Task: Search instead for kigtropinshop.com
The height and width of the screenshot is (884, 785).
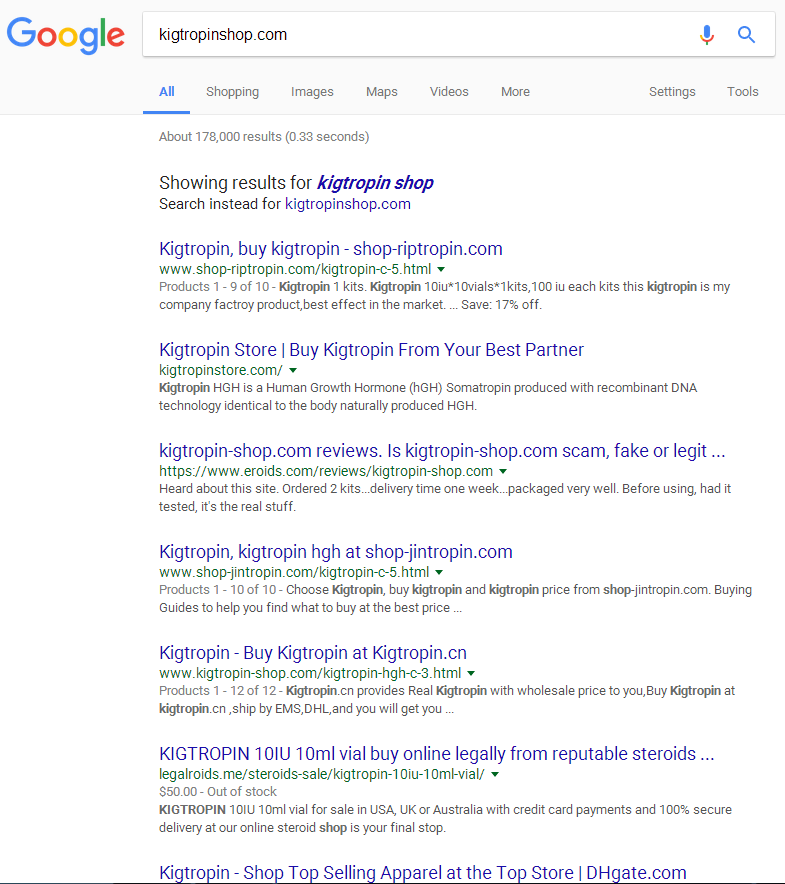Action: [x=347, y=204]
